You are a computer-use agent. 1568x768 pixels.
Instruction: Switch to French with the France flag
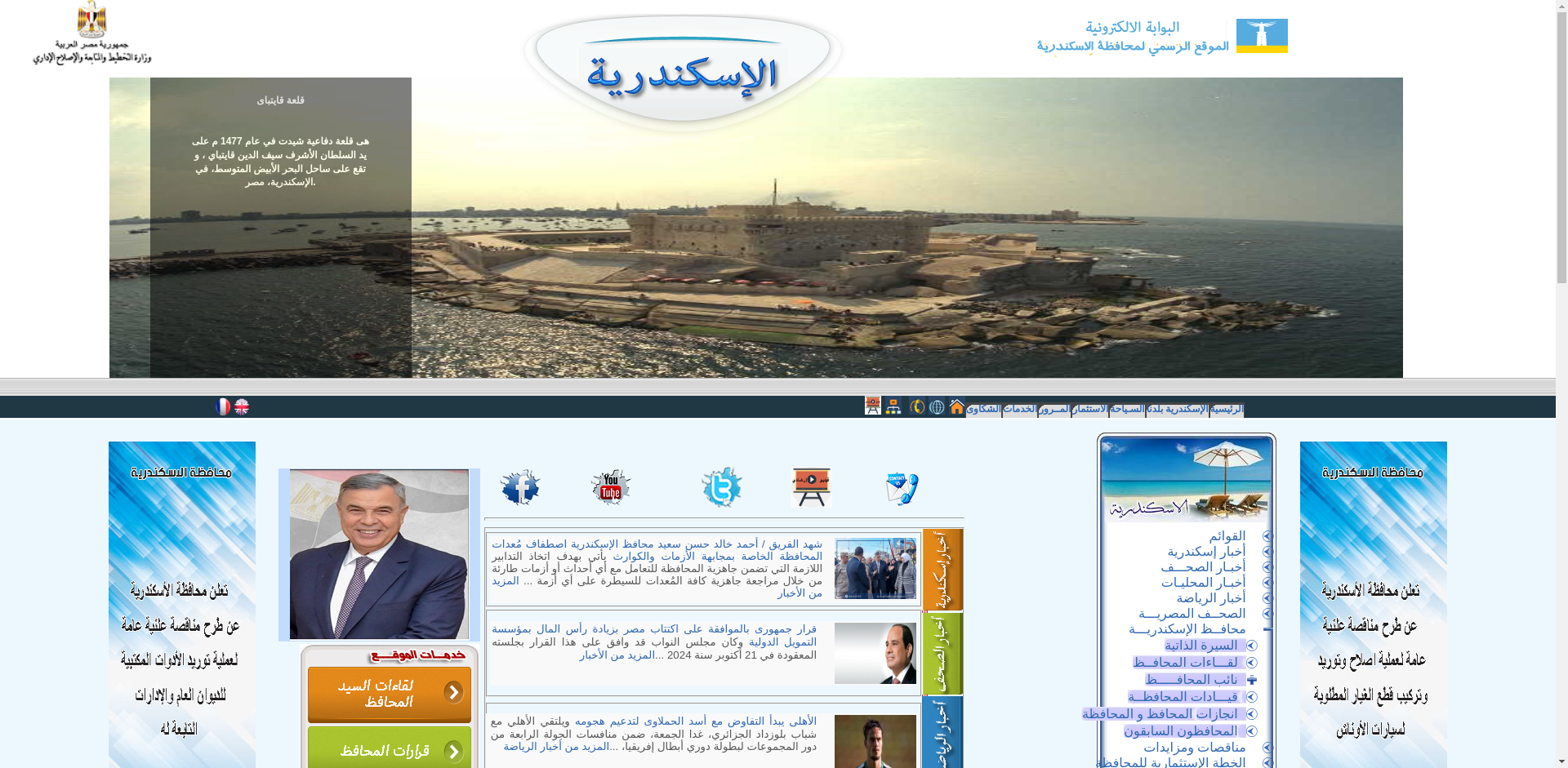pyautogui.click(x=223, y=406)
